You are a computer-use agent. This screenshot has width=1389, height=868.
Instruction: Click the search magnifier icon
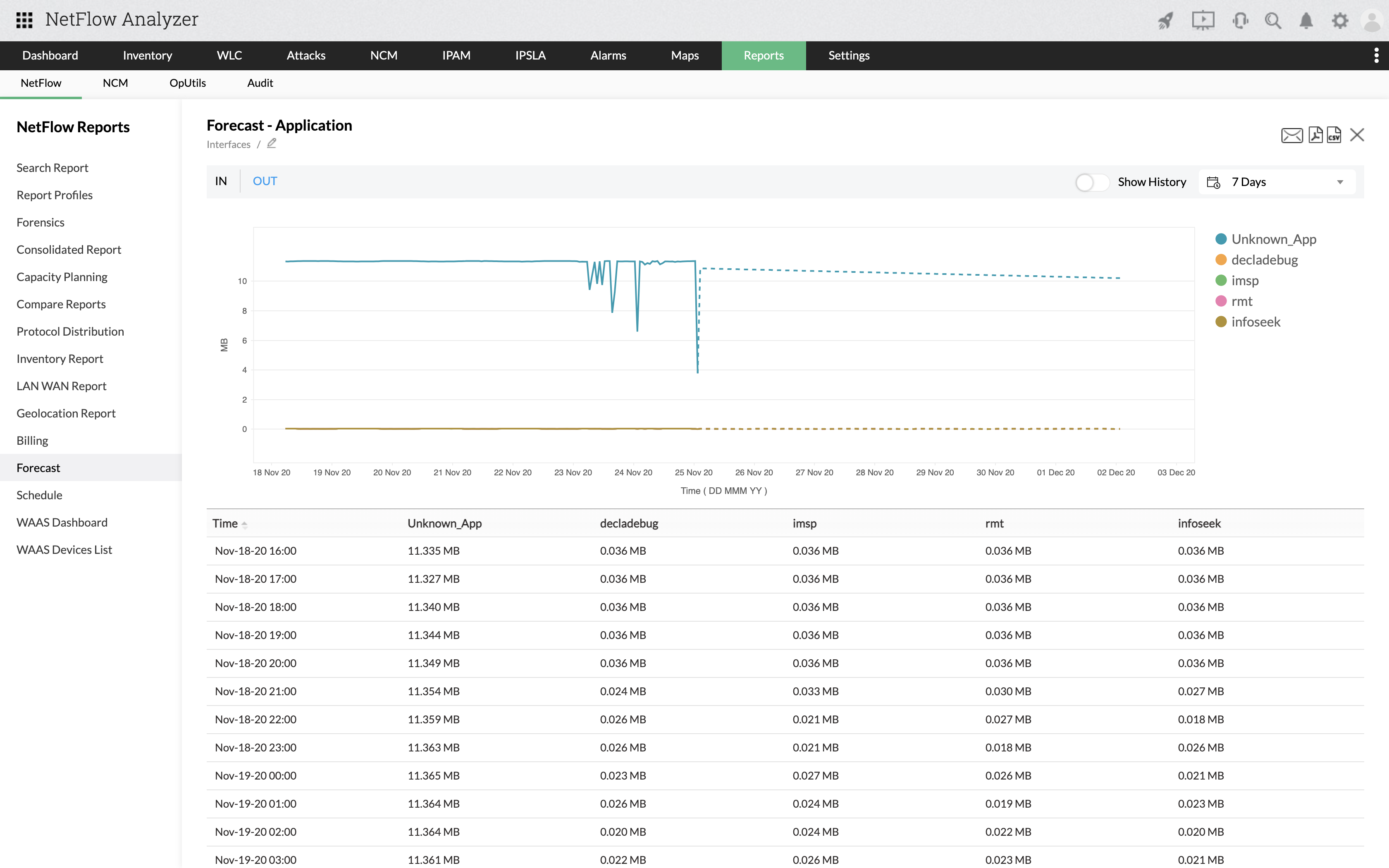1272,21
